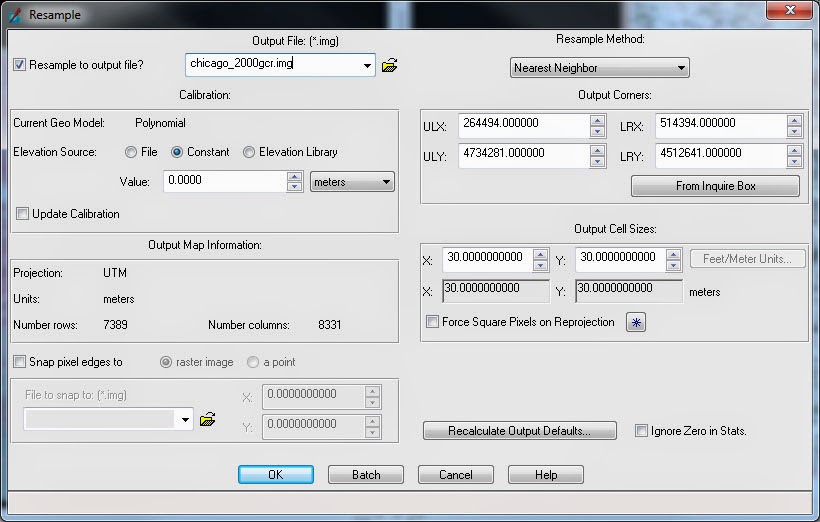Screen dimensions: 820x522
Task: Click OK button
Action: tap(276, 474)
